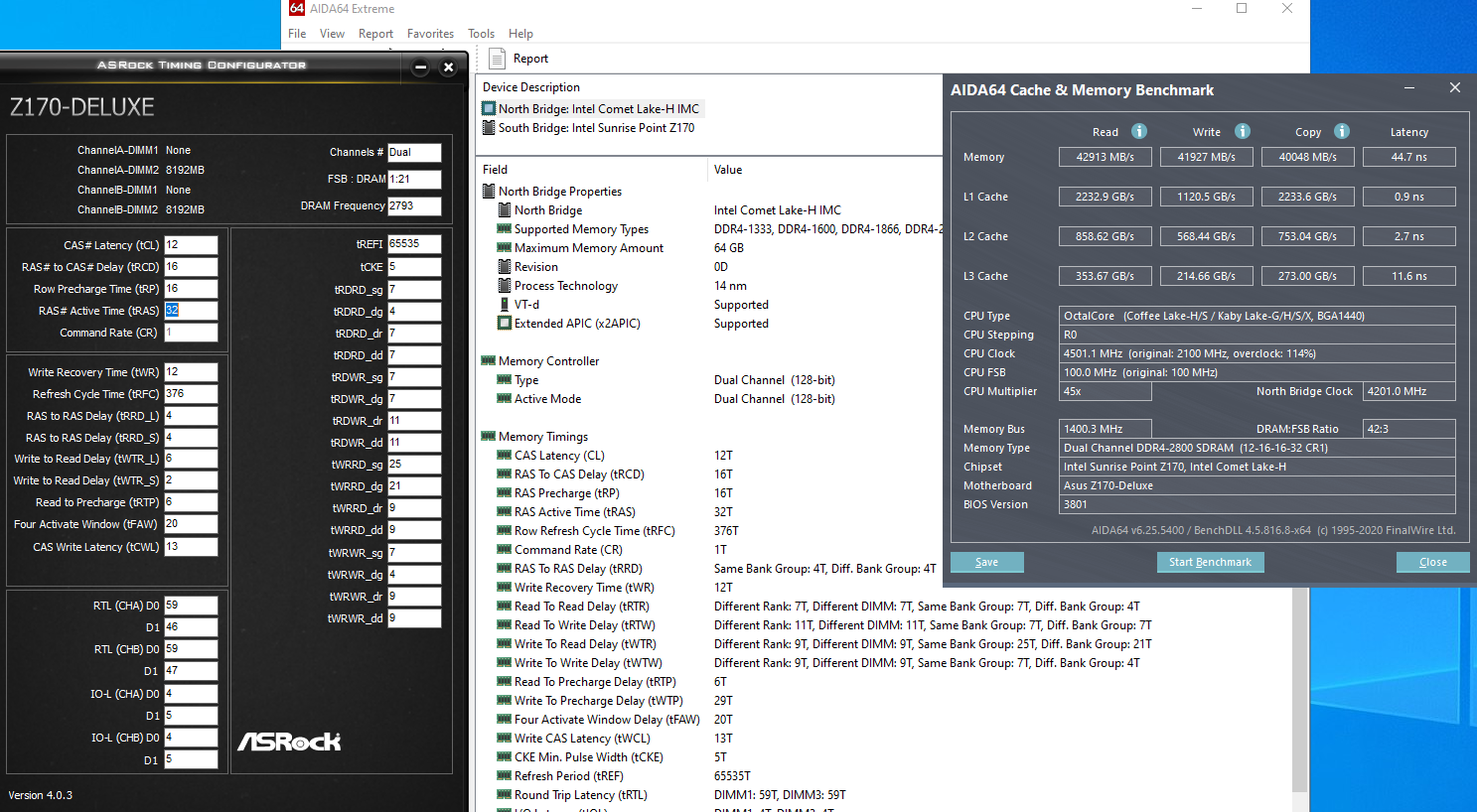This screenshot has height=812, width=1477.
Task: Click the BIOS Version value 3801
Action: (1257, 504)
